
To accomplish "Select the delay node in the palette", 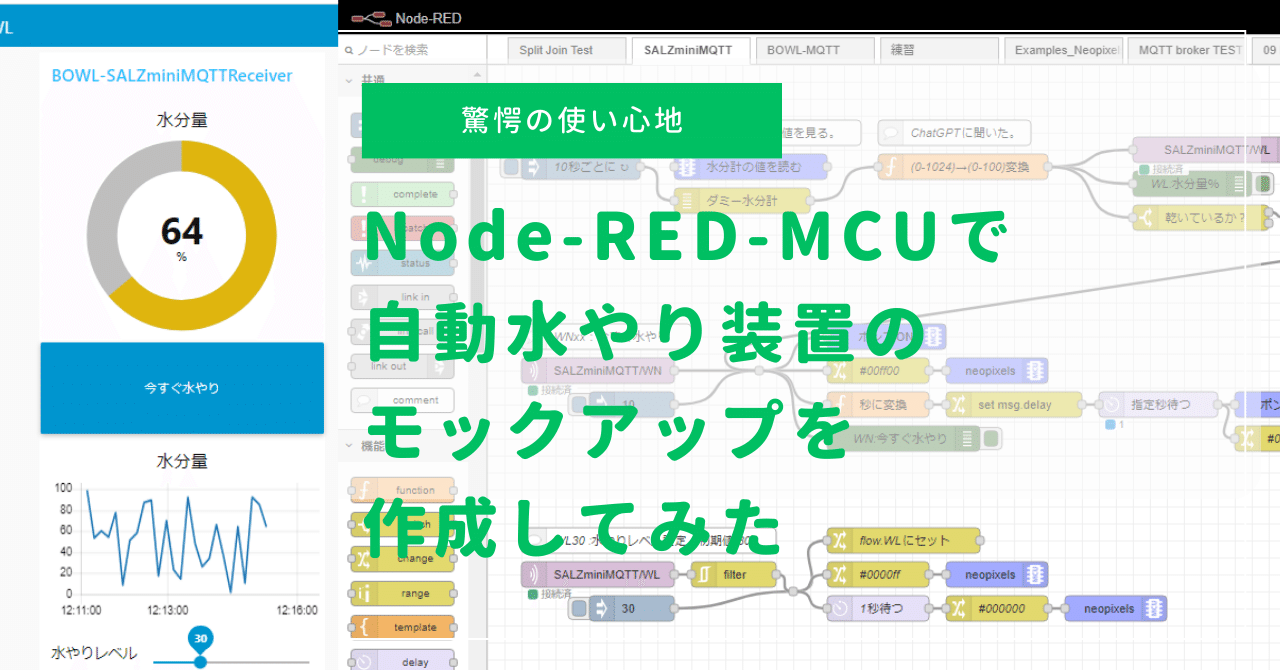I will pos(403,659).
